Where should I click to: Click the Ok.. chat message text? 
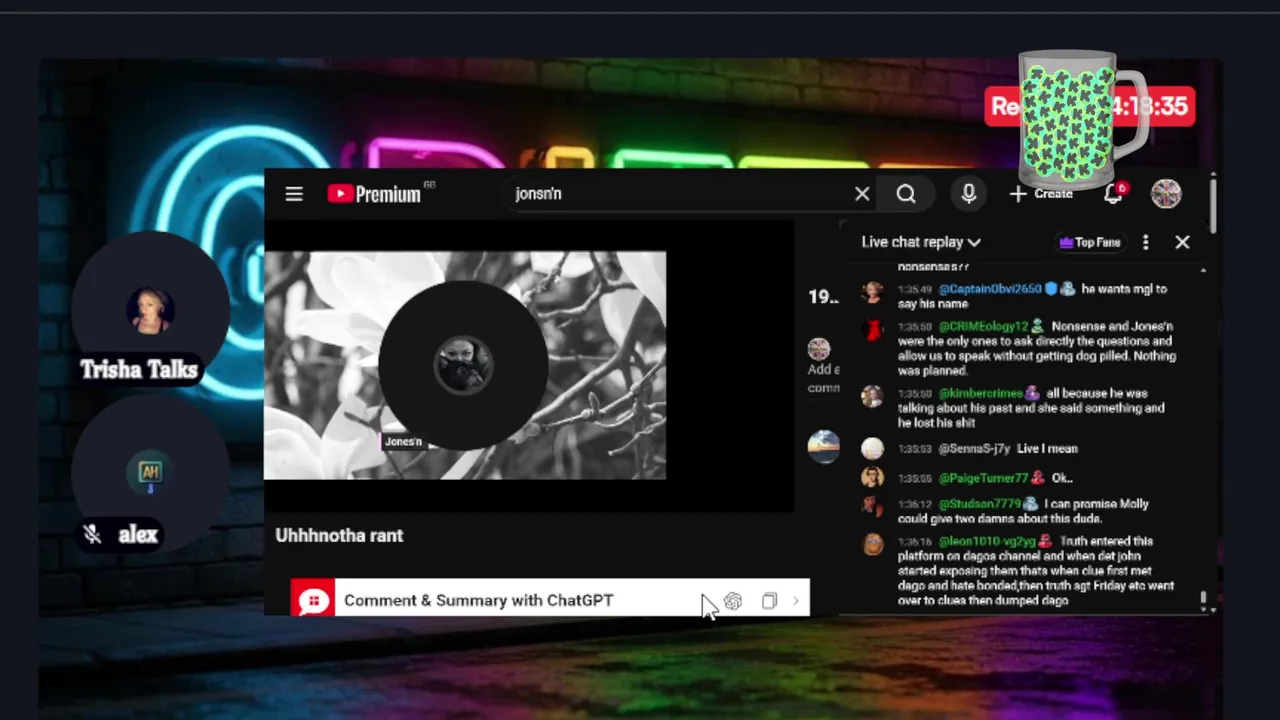click(x=1062, y=478)
